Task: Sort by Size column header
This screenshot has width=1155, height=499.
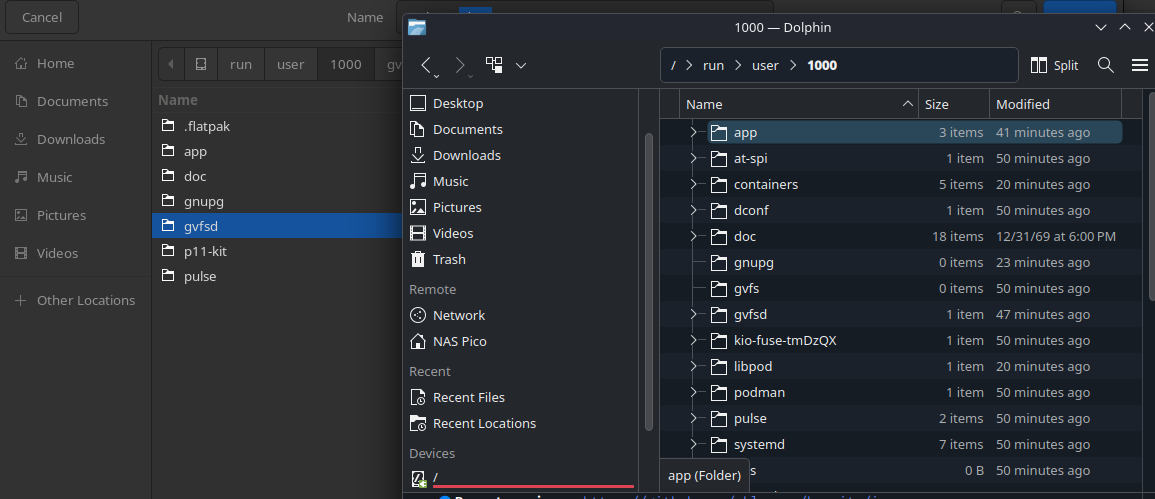Action: [x=953, y=104]
